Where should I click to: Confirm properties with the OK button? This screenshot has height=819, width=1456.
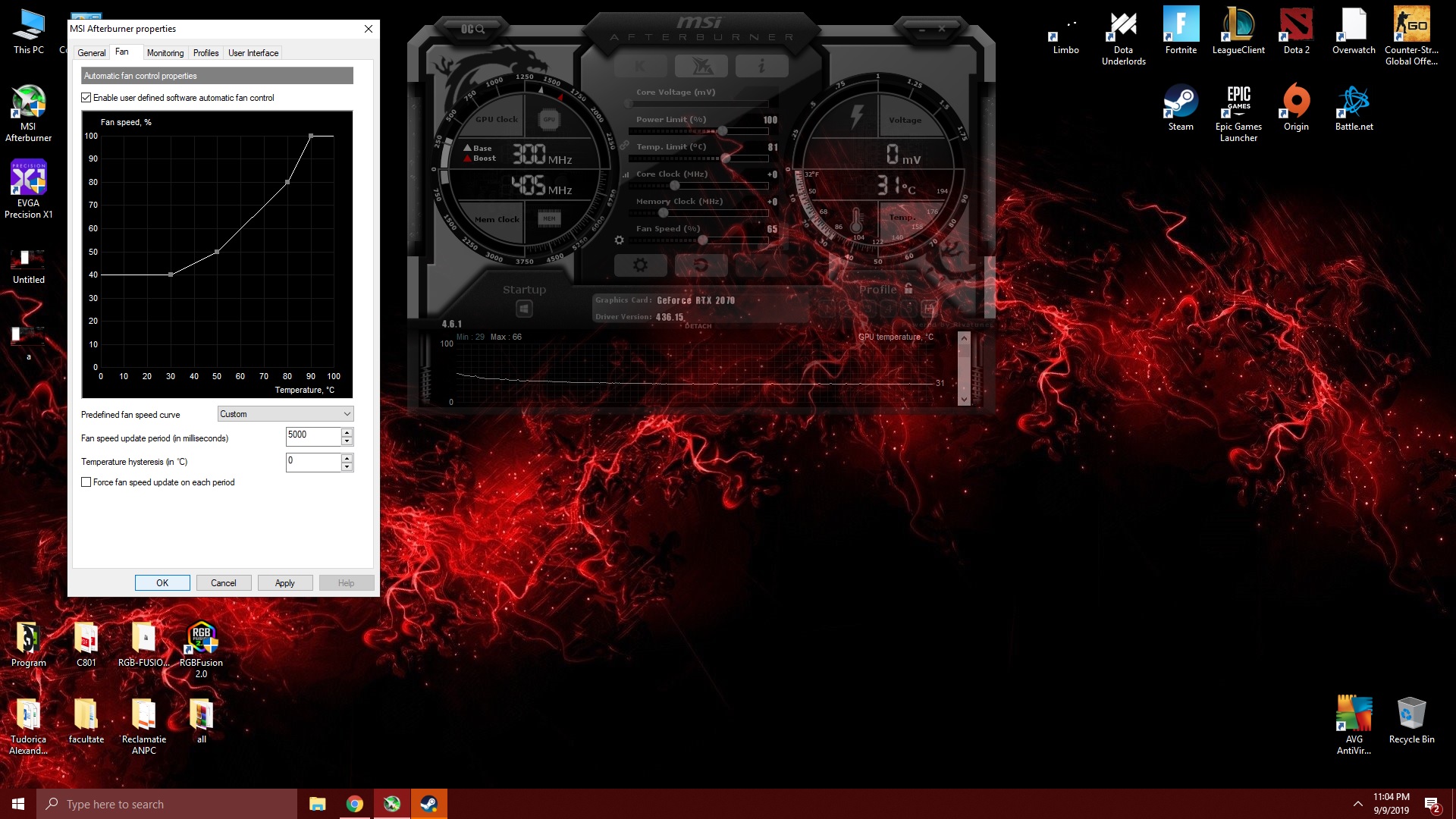162,583
